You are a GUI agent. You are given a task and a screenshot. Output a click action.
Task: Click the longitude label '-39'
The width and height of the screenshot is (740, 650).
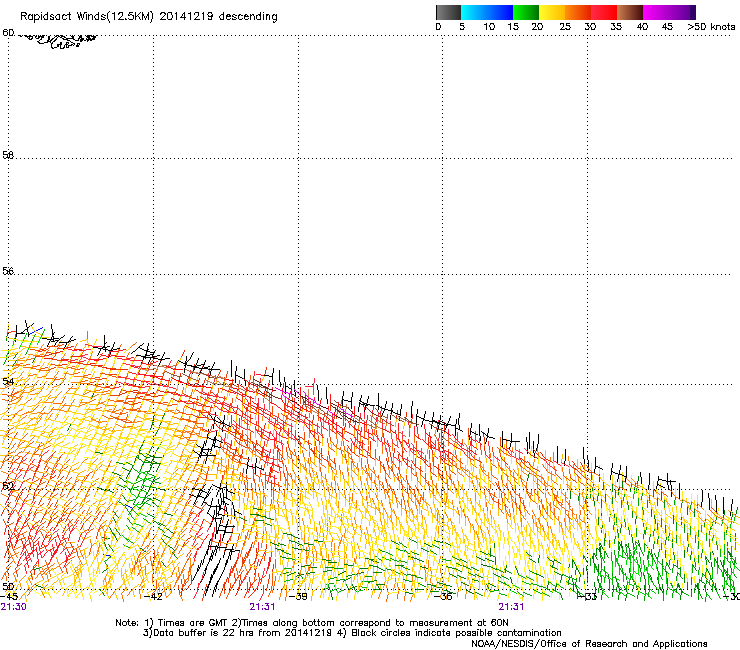pos(298,597)
